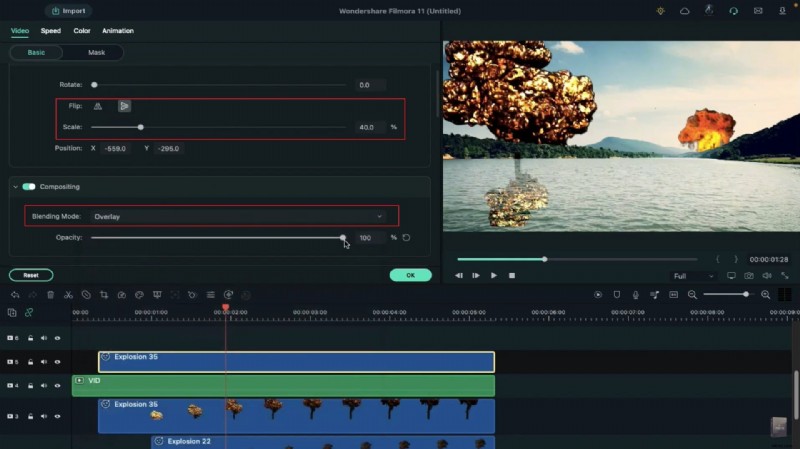
Task: Open the speed gauge tool
Action: click(121, 295)
